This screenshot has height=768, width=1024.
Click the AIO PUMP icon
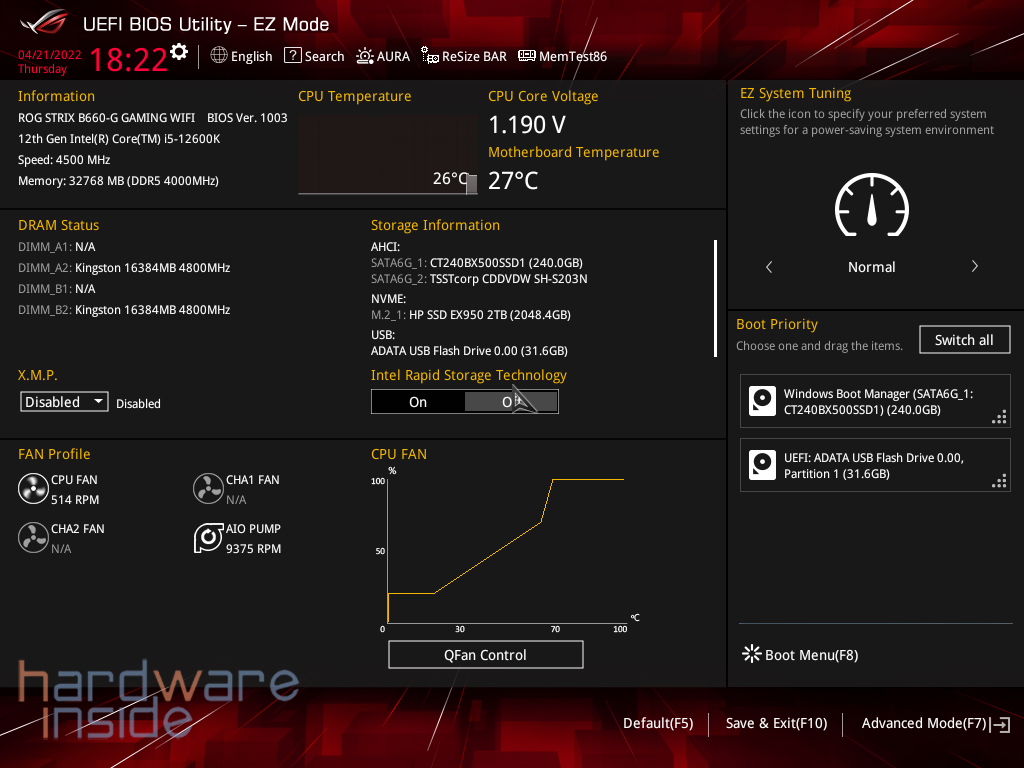(x=208, y=538)
